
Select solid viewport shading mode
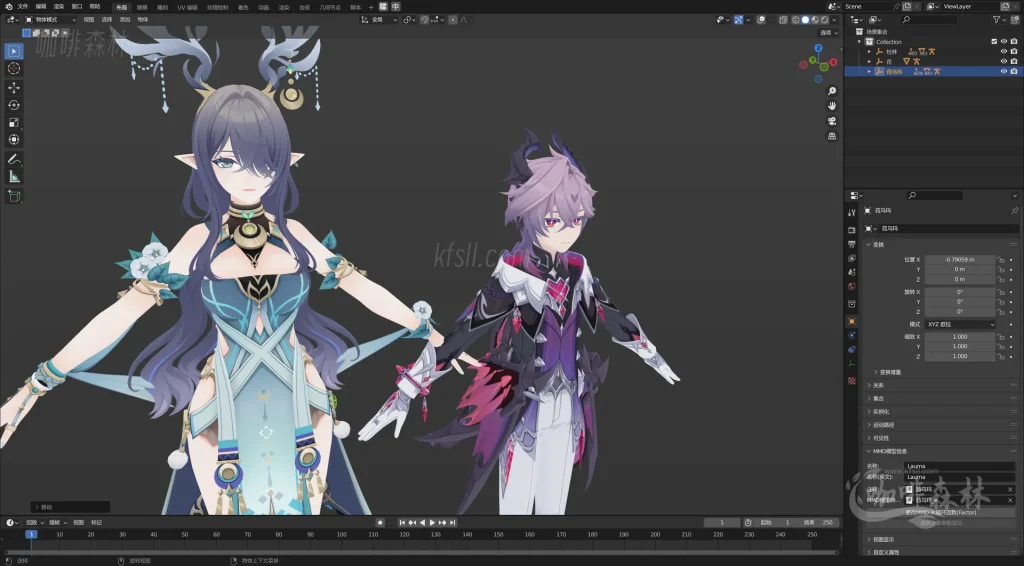click(x=805, y=20)
